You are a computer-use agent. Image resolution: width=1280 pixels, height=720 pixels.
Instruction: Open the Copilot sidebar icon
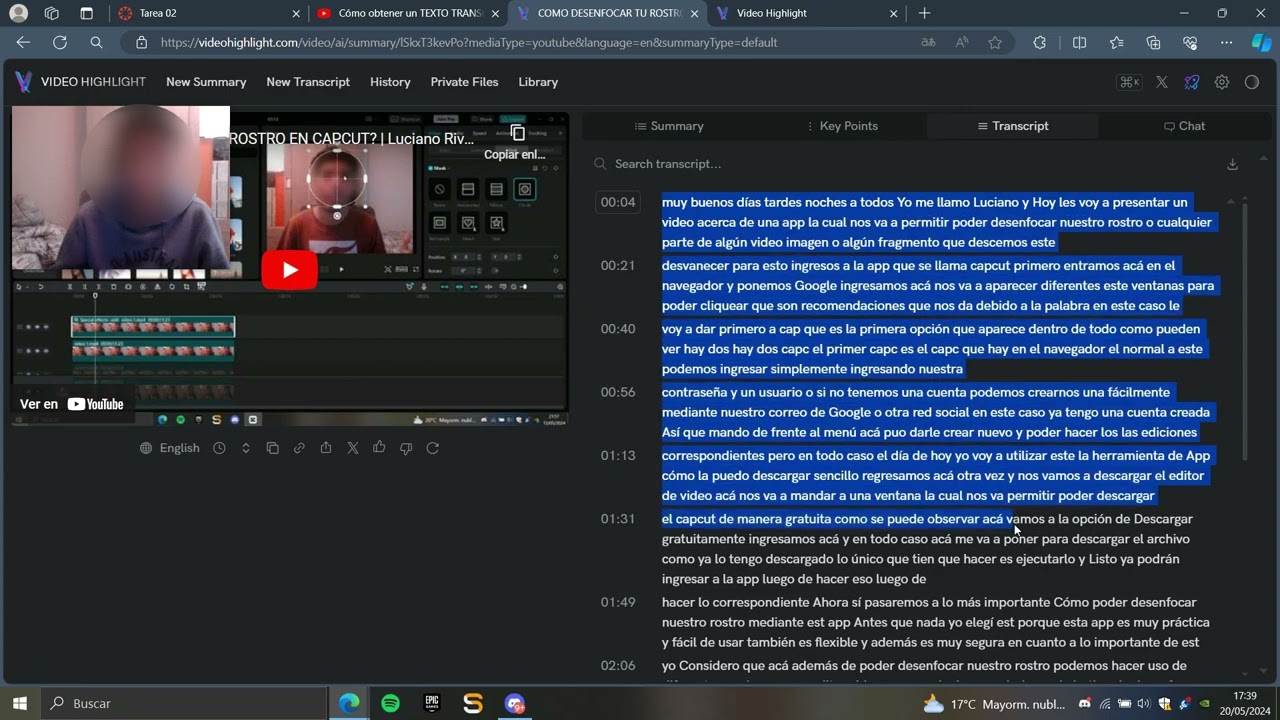tap(1261, 43)
